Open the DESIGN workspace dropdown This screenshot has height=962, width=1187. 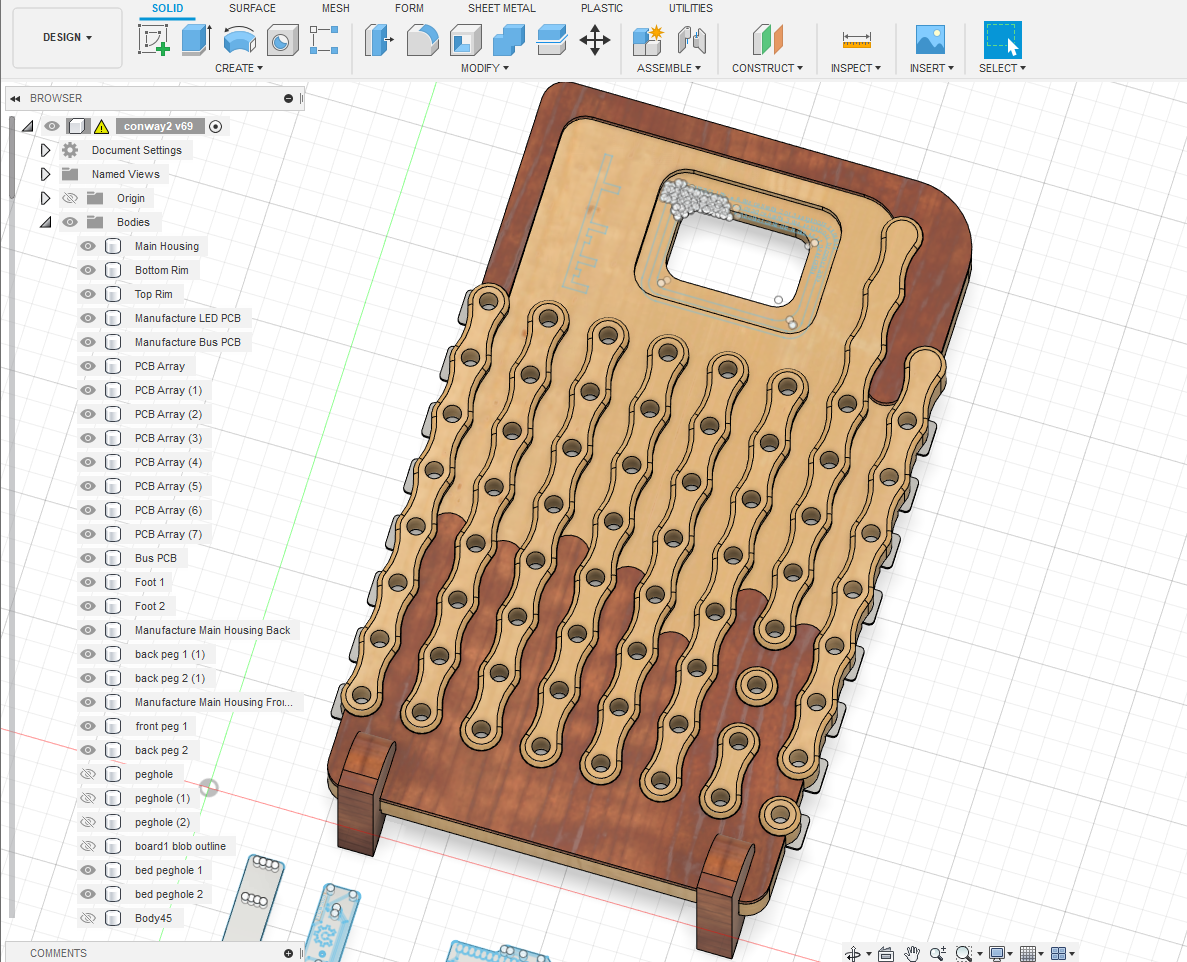click(67, 37)
